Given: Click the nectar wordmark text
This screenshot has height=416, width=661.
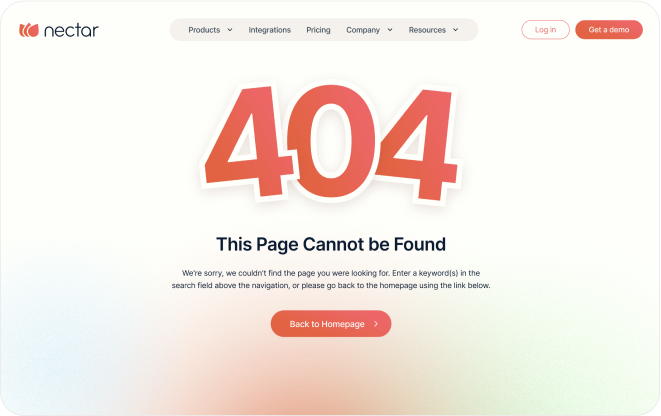Looking at the screenshot, I should pyautogui.click(x=71, y=30).
